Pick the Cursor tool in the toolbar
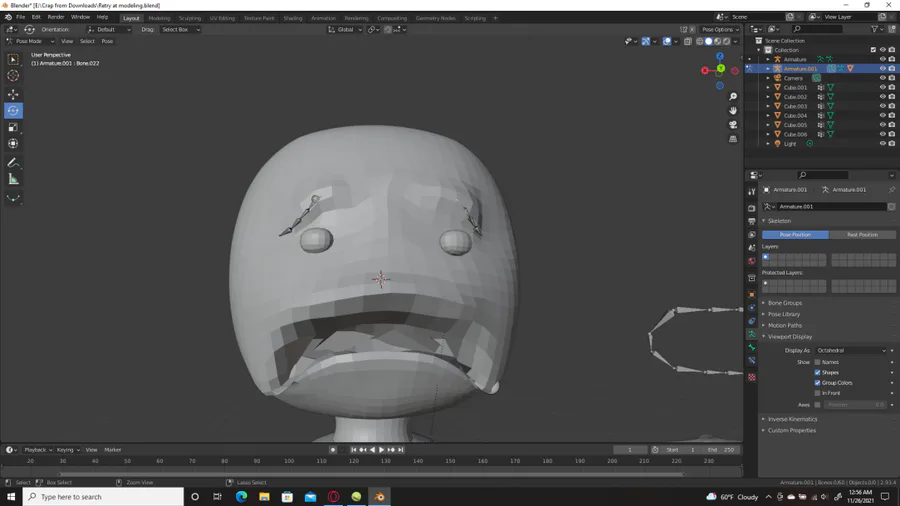Screen dimensions: 900x506 [x=13, y=76]
